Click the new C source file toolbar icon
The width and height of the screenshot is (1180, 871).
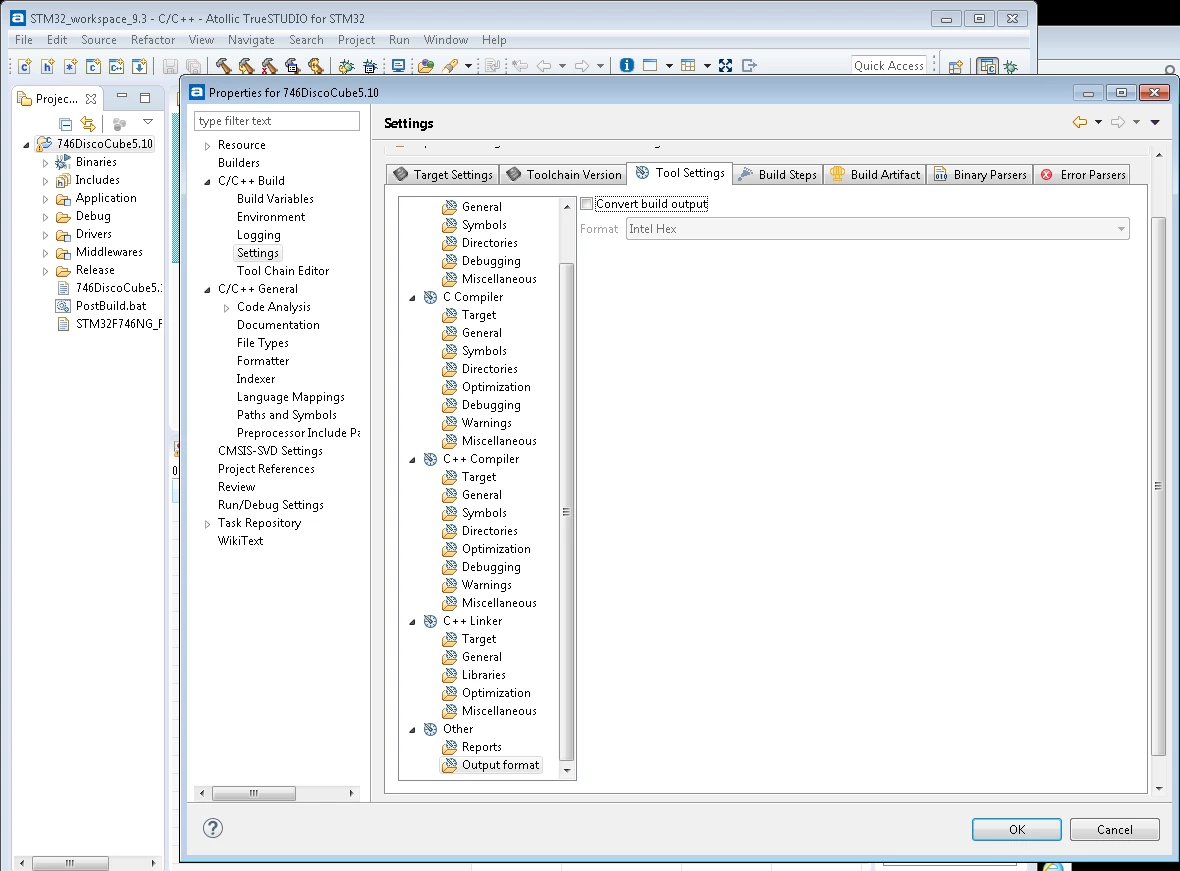point(24,66)
